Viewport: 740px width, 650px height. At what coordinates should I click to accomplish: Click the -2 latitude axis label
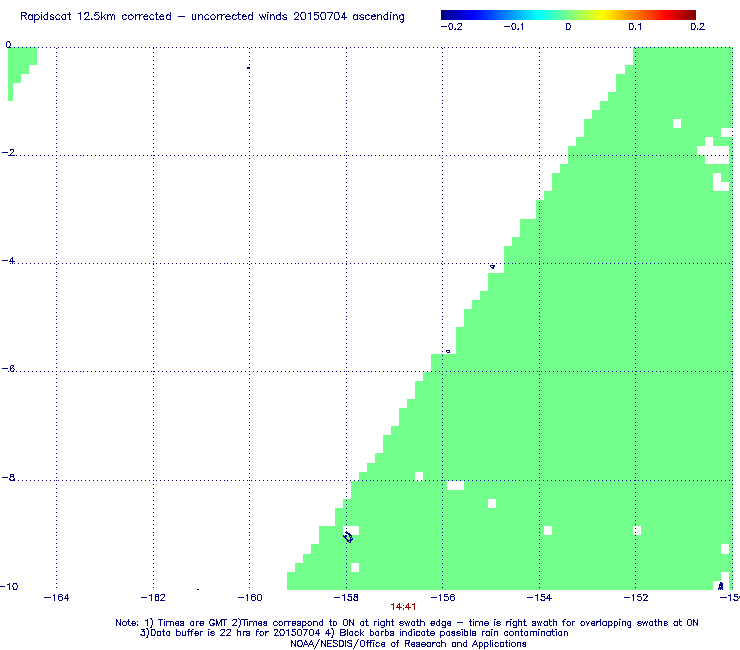click(x=8, y=152)
